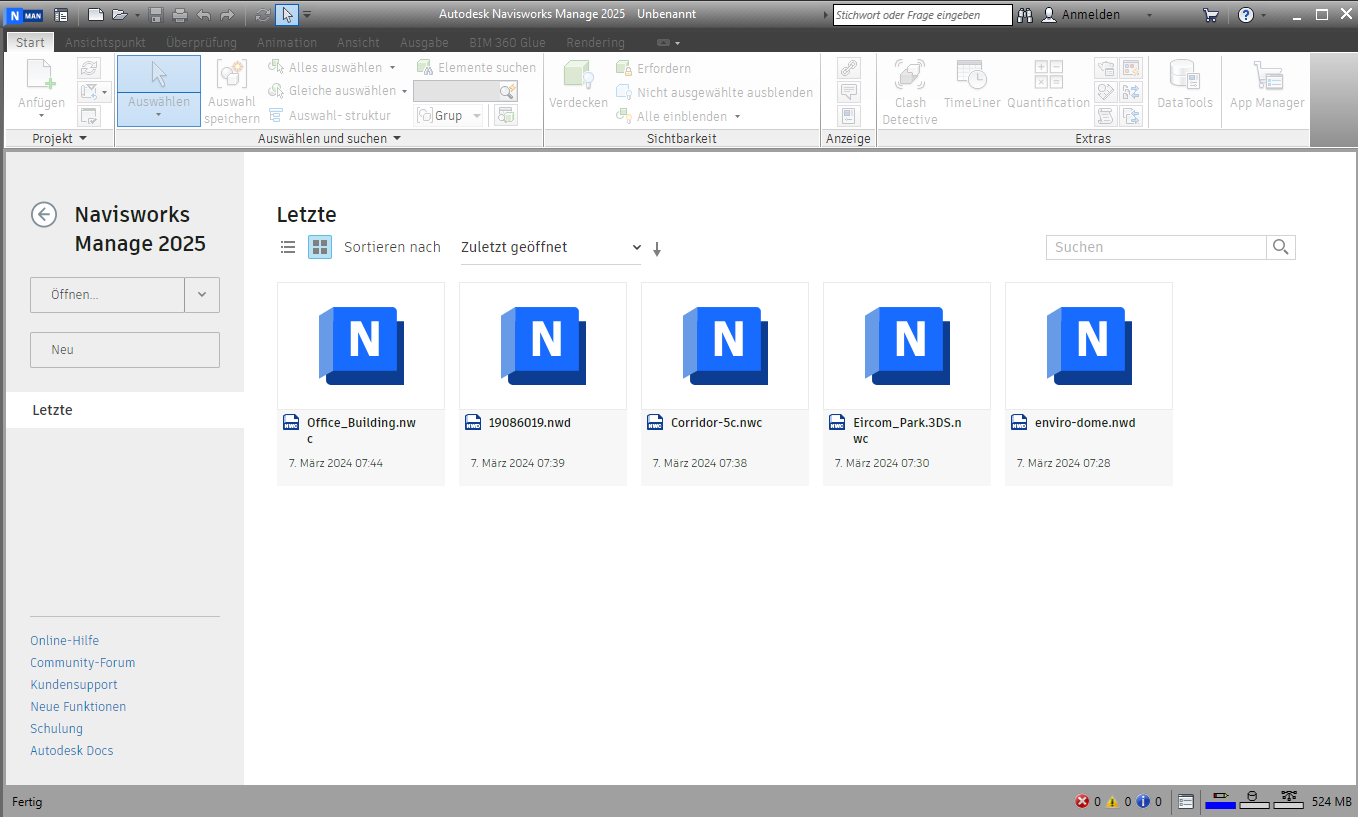Click the magnifier icon next to the Suchen field
Viewport: 1358px width, 817px height.
coord(1281,247)
